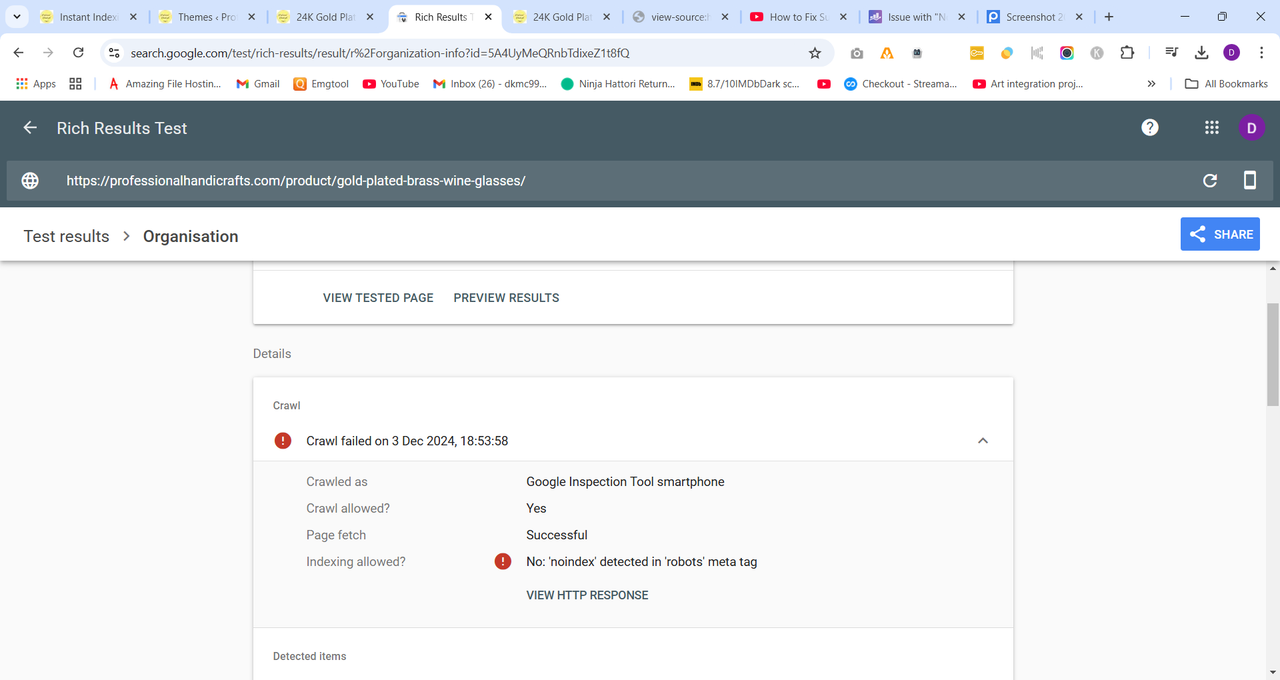Click the camera screenshot extension icon

857,53
